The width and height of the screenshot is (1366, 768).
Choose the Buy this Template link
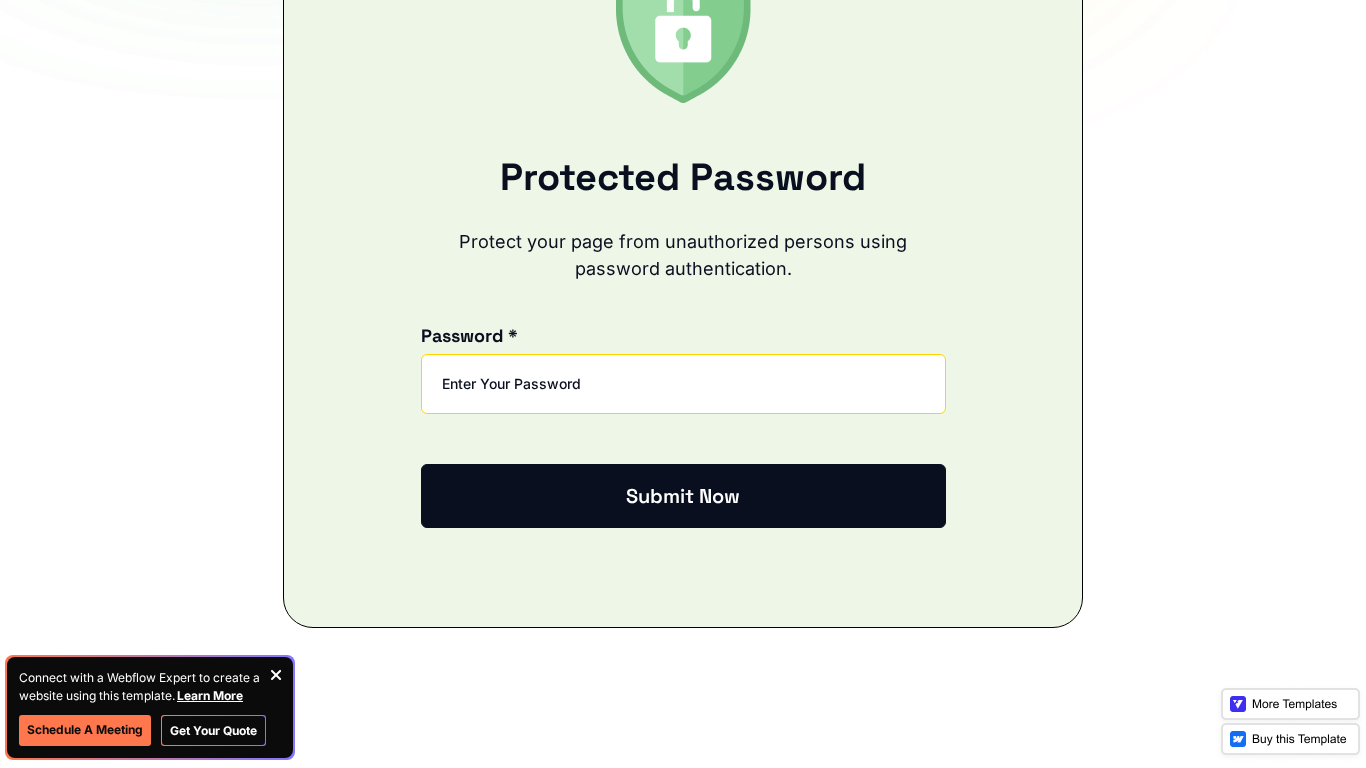pos(1290,739)
